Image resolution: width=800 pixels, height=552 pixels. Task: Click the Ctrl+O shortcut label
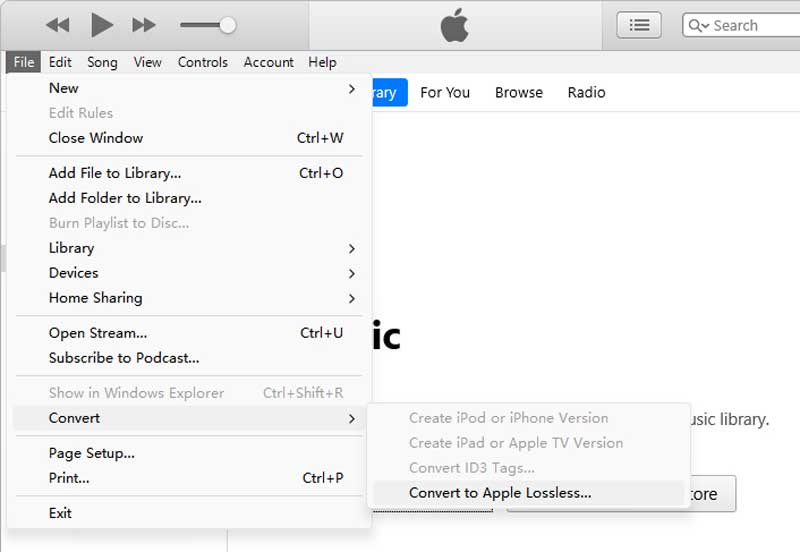pyautogui.click(x=321, y=173)
